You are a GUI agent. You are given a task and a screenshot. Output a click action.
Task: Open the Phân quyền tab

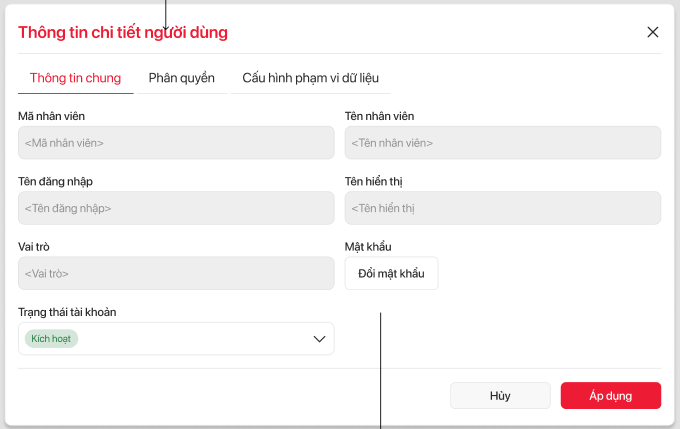pos(182,78)
